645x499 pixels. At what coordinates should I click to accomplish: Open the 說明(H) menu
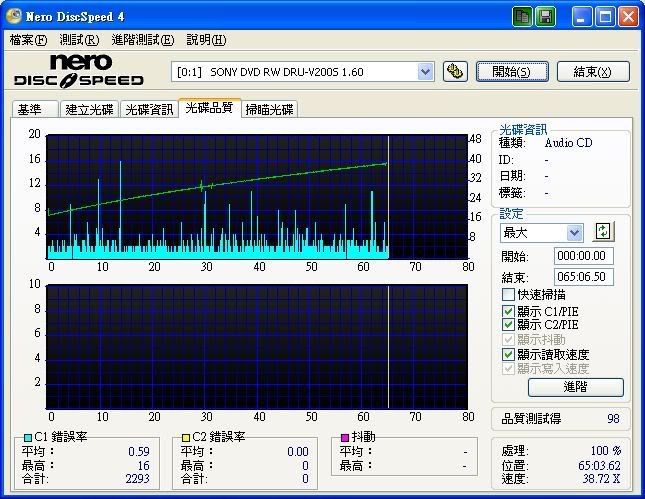206,40
